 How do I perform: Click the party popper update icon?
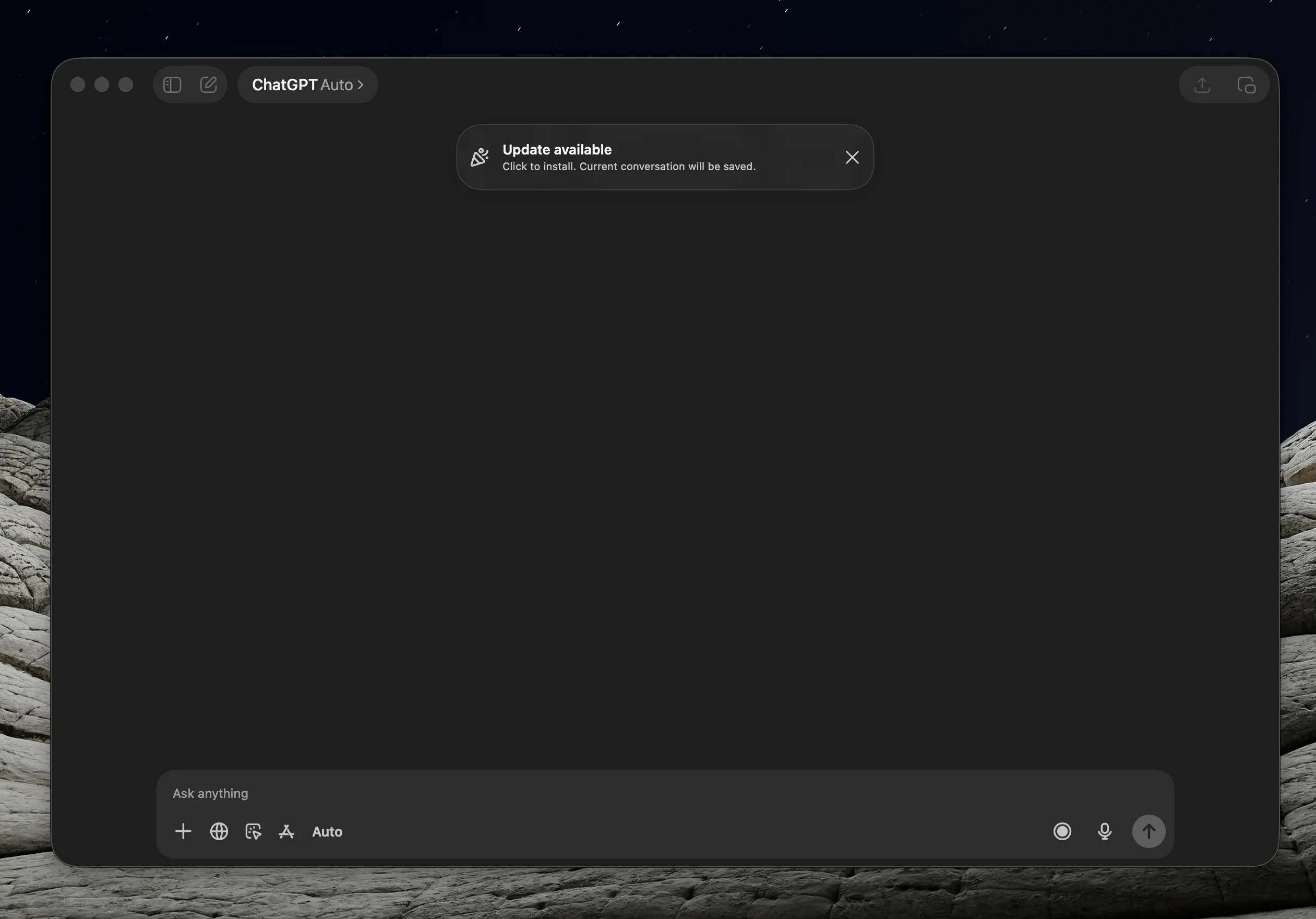point(479,158)
